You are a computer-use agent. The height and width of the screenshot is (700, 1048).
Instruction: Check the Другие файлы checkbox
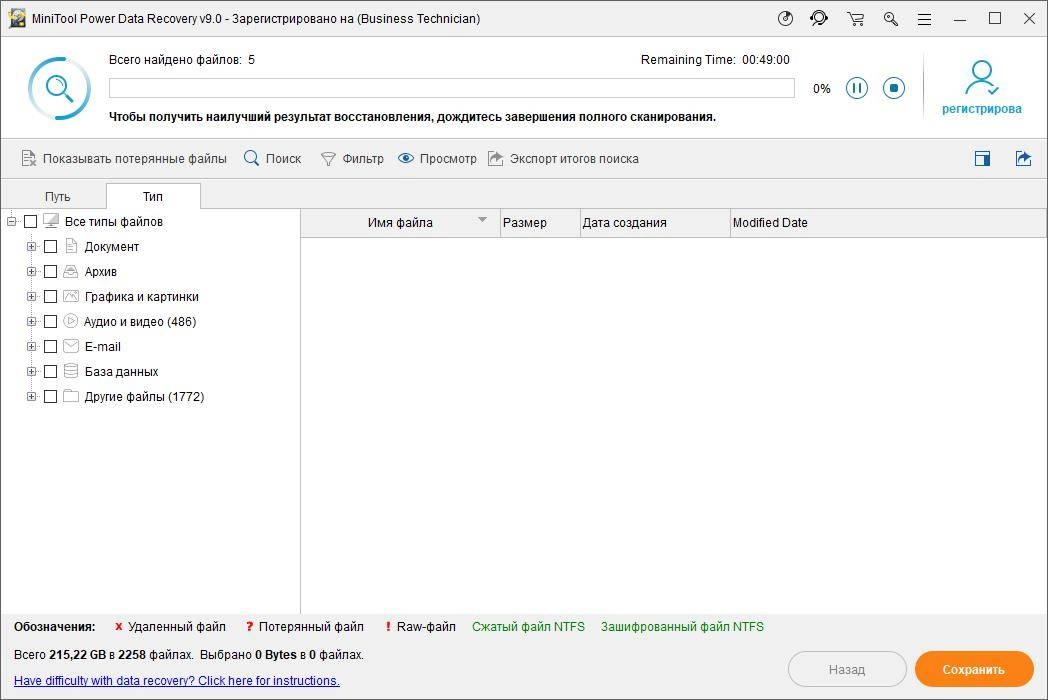50,396
